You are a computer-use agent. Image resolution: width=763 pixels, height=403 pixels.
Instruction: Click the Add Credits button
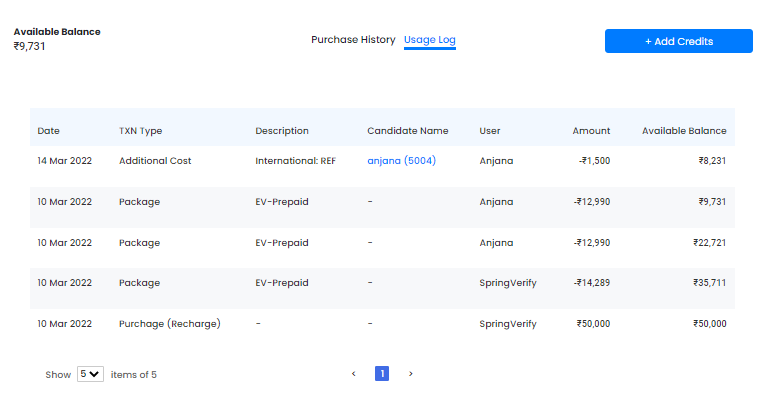(x=679, y=41)
